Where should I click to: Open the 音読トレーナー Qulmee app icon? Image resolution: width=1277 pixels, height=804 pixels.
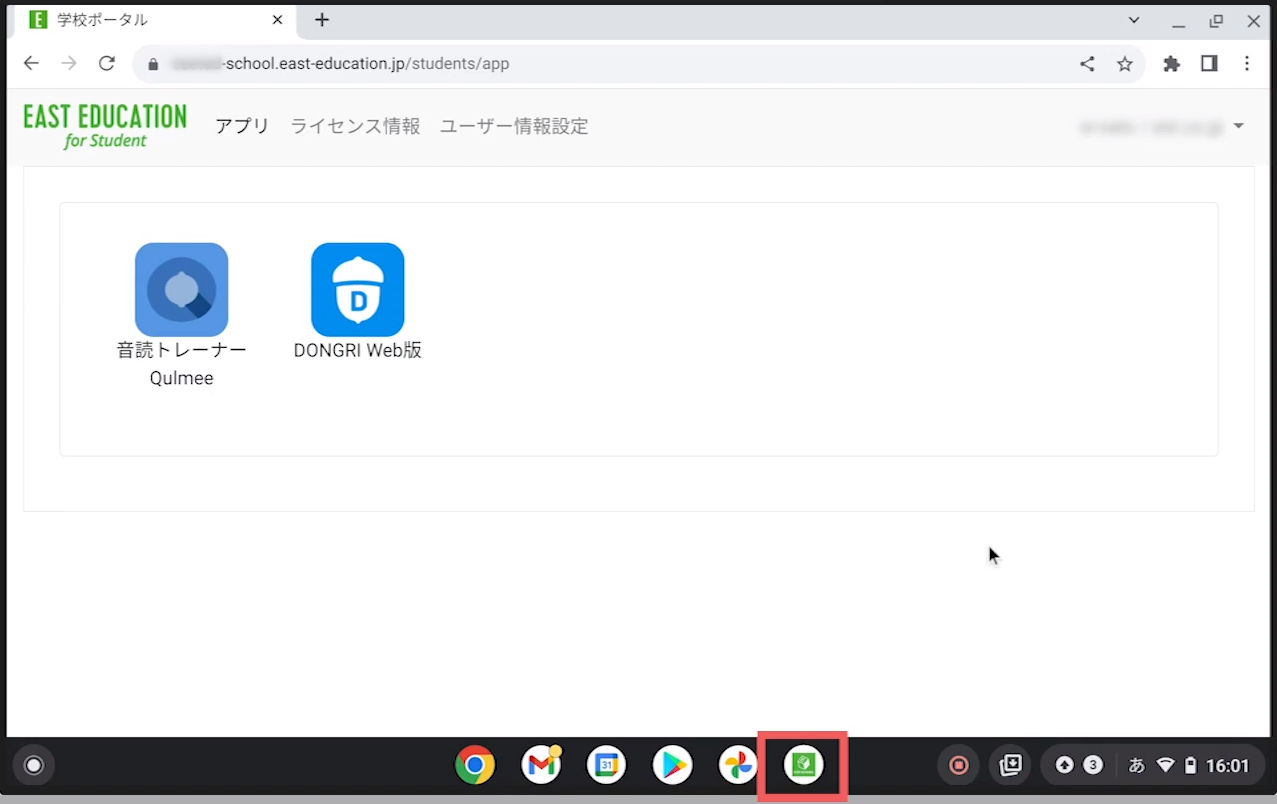point(181,289)
